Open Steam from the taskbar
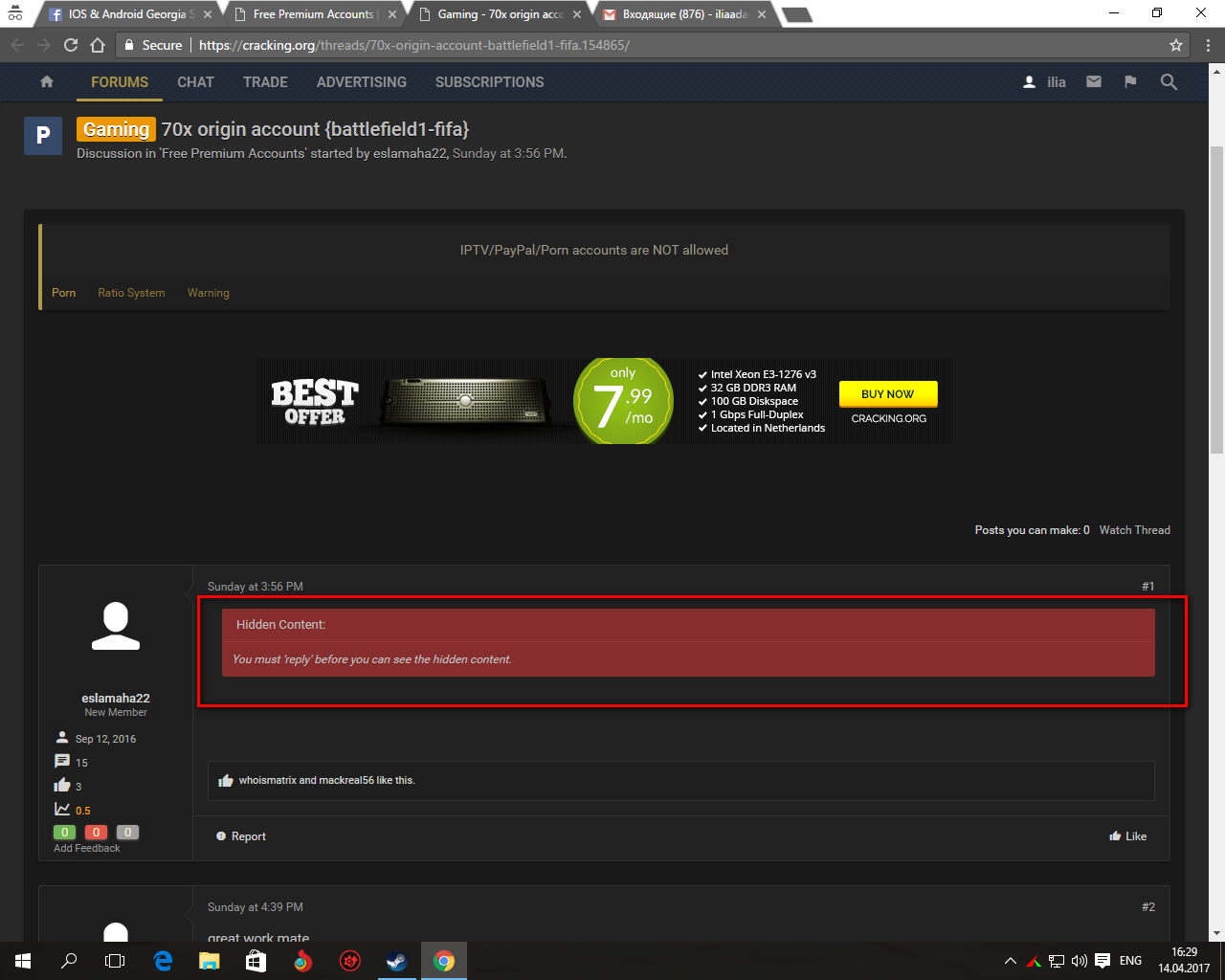The height and width of the screenshot is (980, 1225). click(396, 961)
